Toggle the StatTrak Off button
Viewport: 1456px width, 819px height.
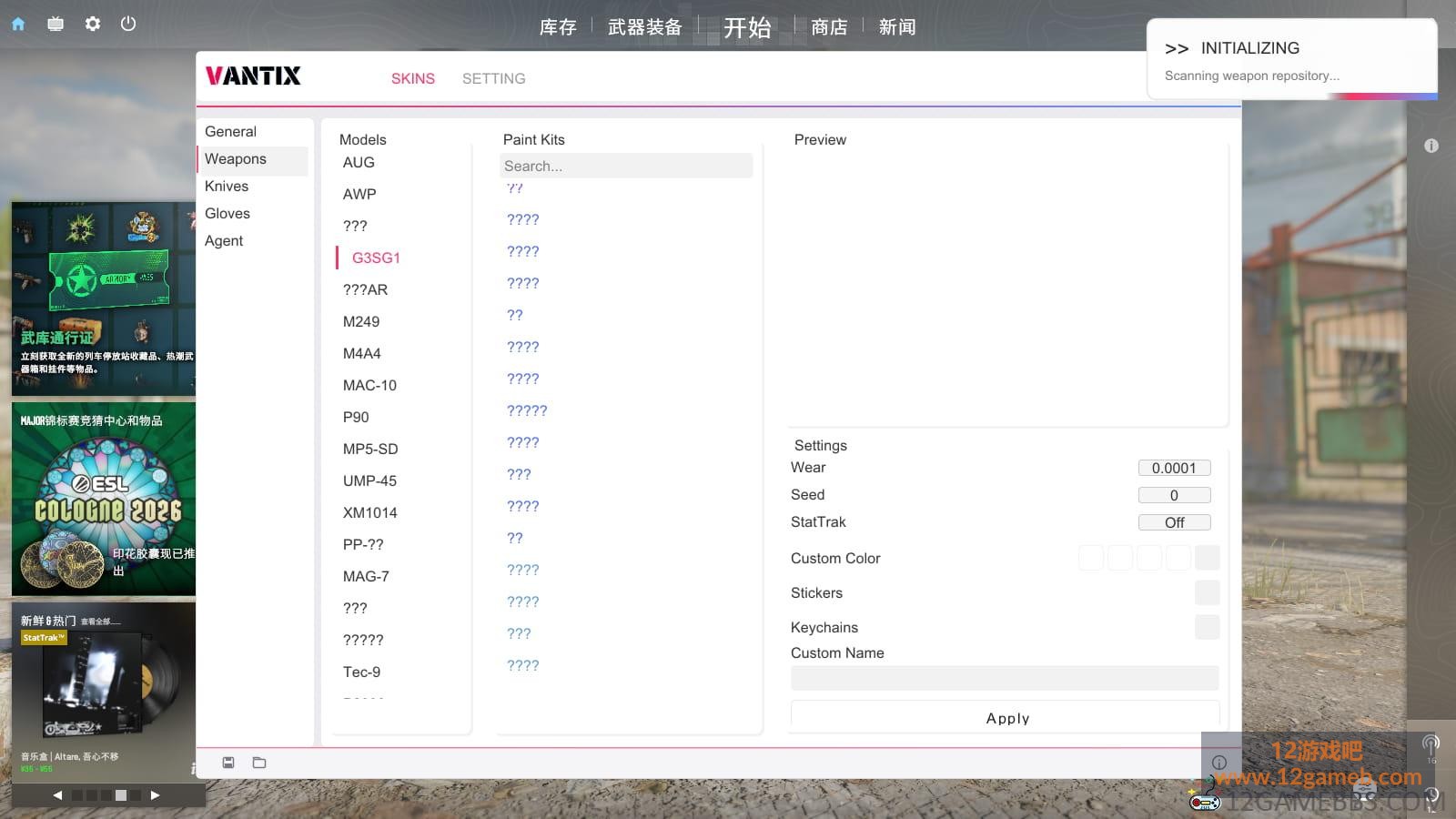pos(1174,522)
